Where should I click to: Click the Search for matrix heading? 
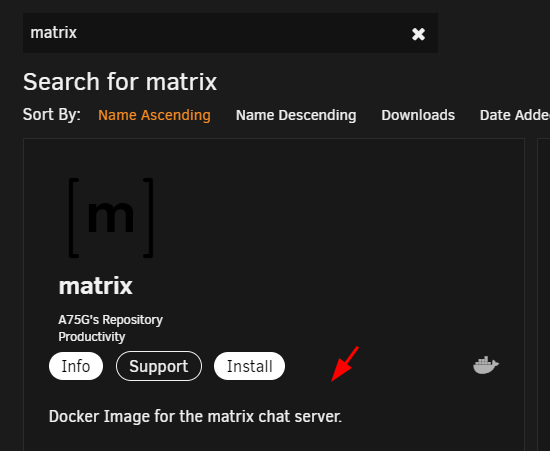click(x=120, y=82)
